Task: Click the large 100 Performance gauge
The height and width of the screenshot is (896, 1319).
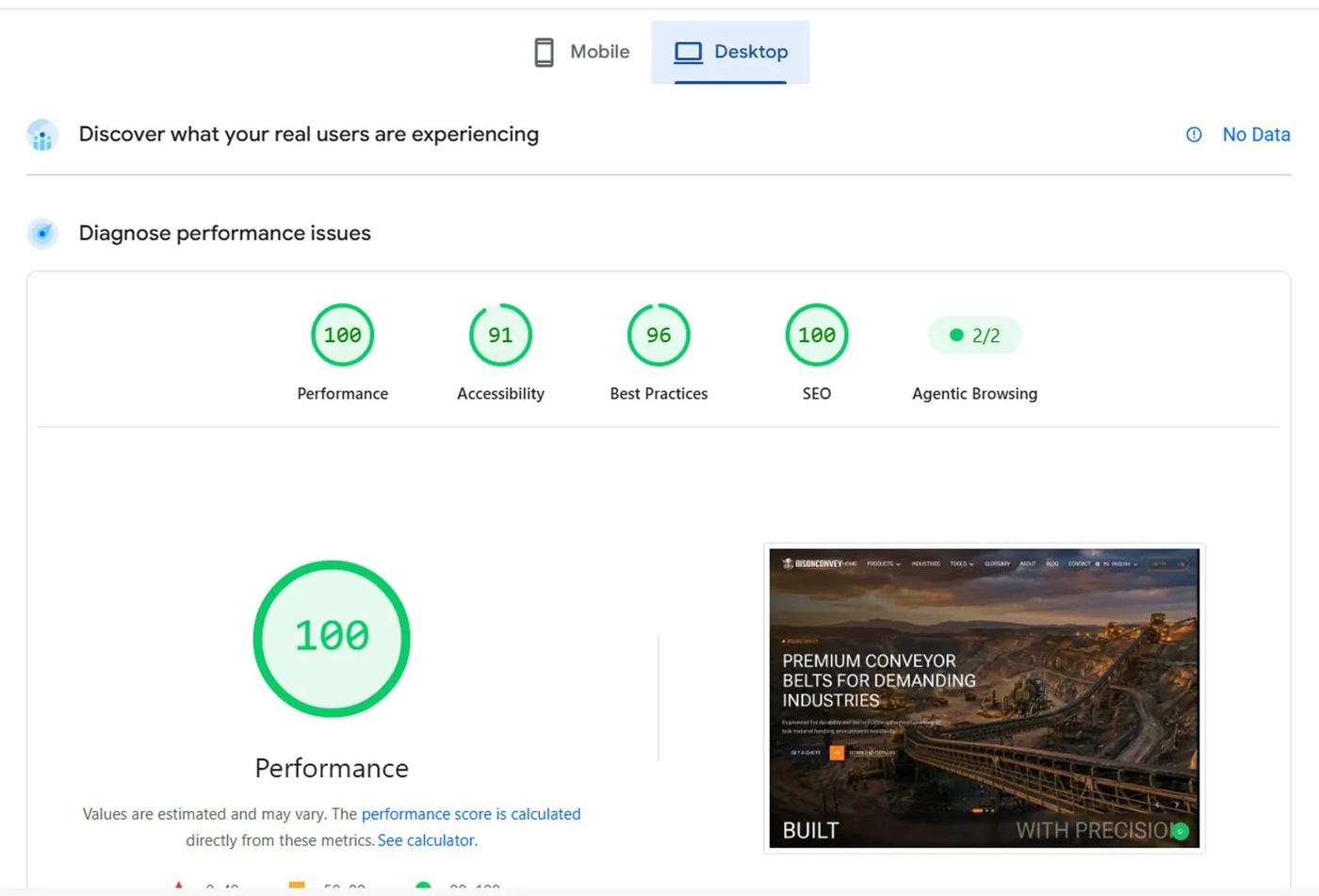Action: [332, 639]
